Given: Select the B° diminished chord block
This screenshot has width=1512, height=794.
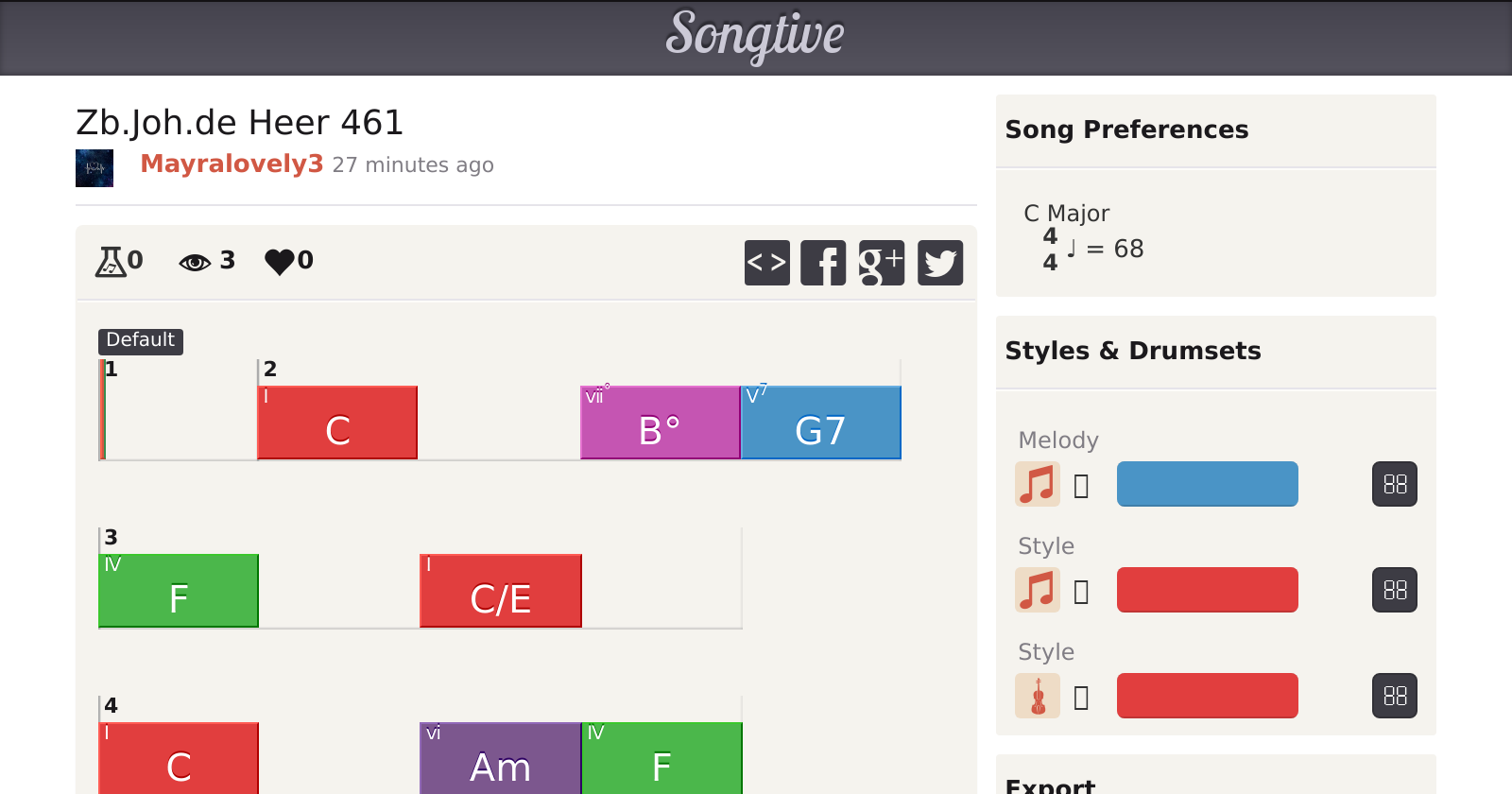Looking at the screenshot, I should click(x=660, y=423).
